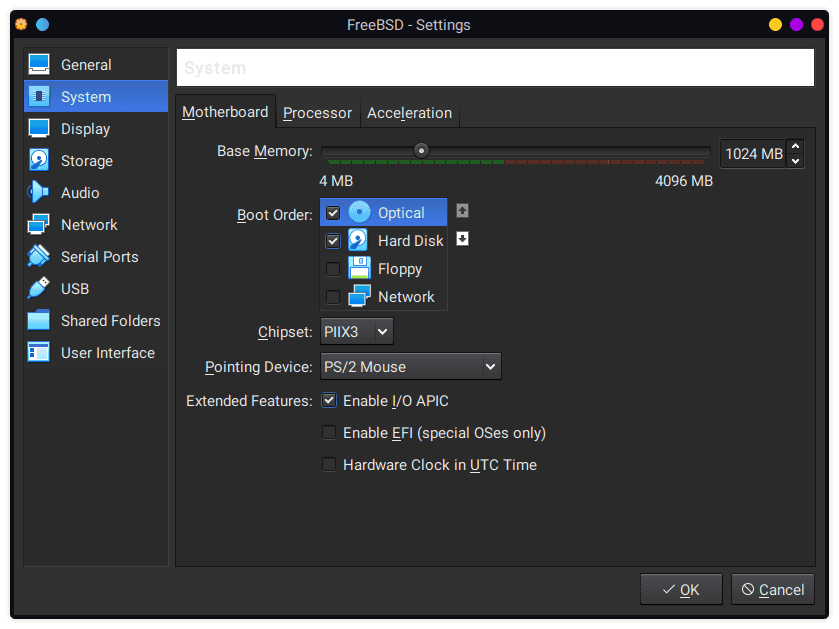The image size is (839, 629).
Task: Select the System chip icon
Action: (x=39, y=96)
